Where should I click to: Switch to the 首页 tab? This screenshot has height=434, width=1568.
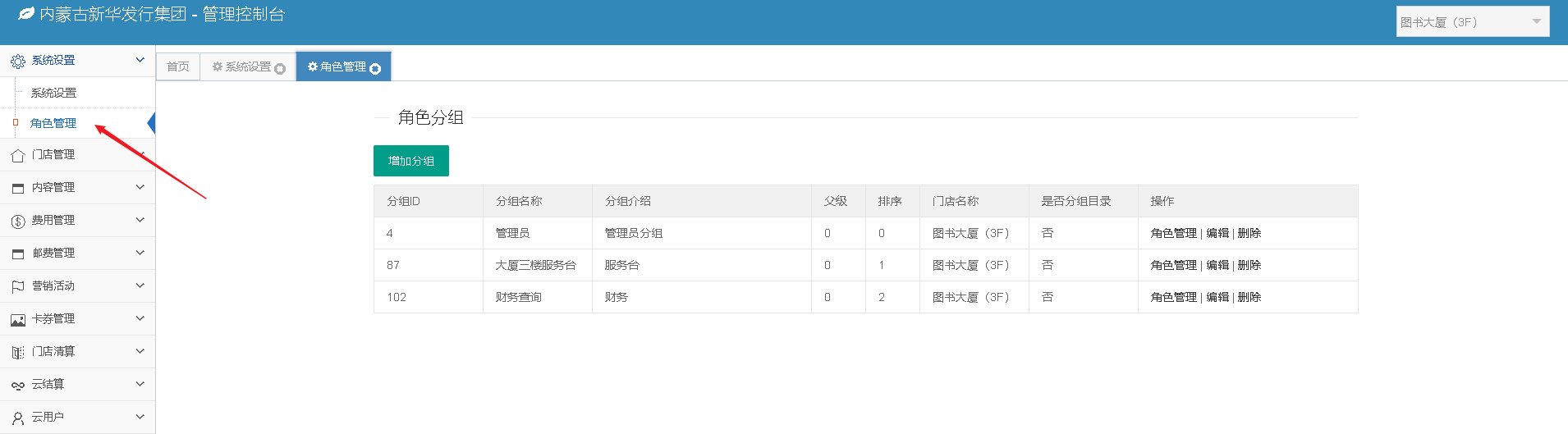[178, 66]
